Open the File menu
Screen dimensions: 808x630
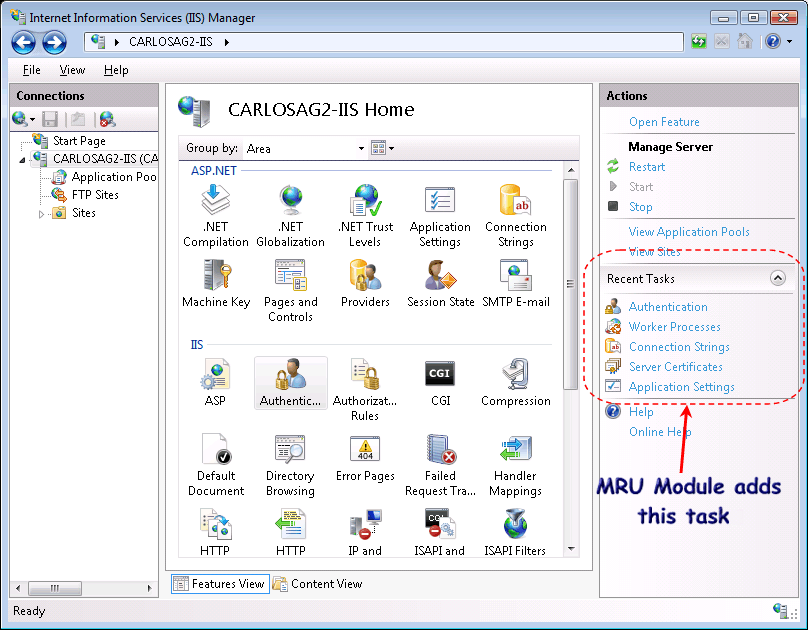(31, 70)
